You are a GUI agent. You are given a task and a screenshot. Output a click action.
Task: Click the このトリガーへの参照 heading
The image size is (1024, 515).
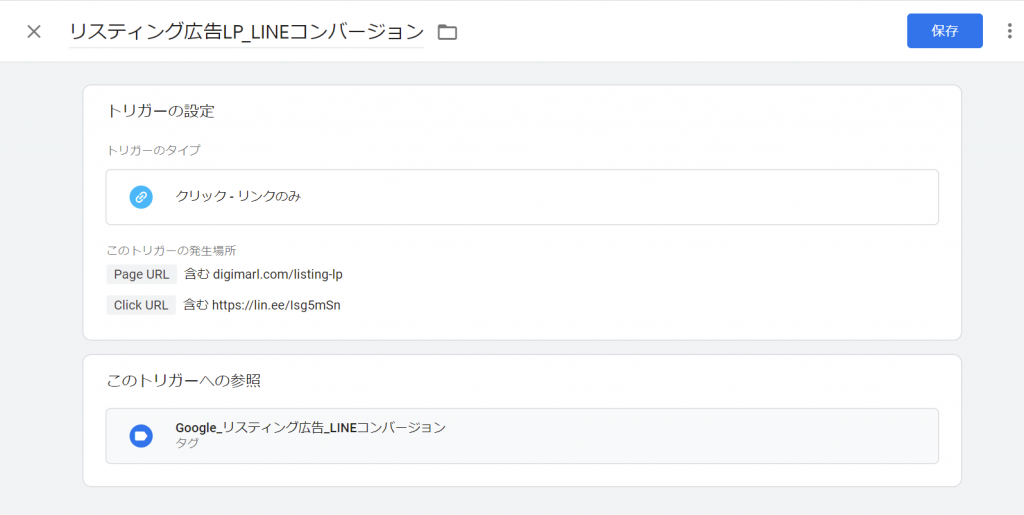[184, 381]
